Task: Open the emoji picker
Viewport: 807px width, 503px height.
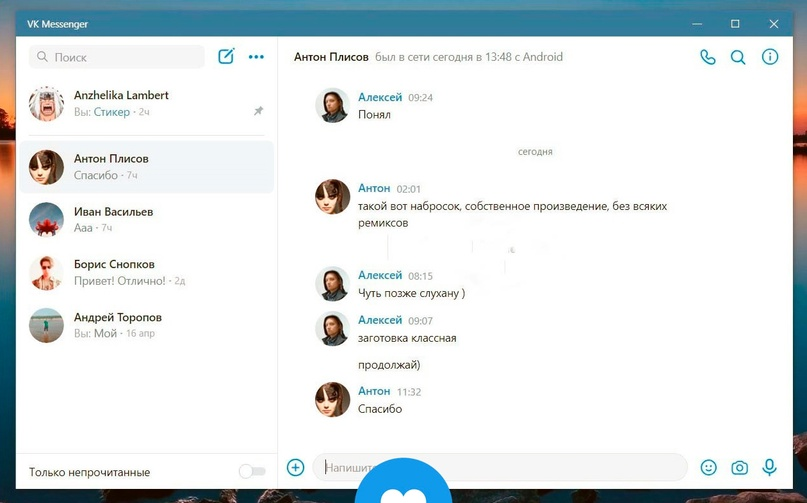Action: [709, 467]
